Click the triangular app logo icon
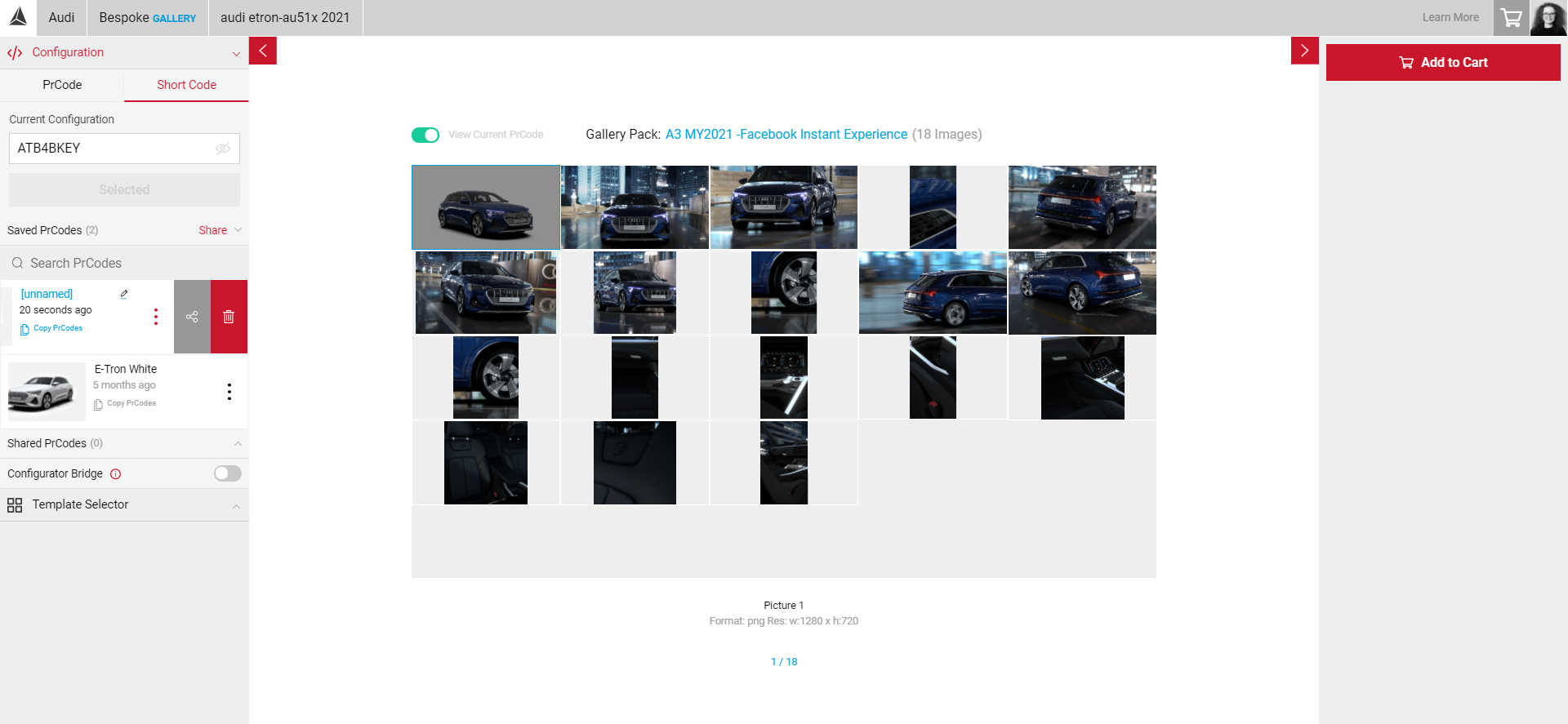 point(18,17)
